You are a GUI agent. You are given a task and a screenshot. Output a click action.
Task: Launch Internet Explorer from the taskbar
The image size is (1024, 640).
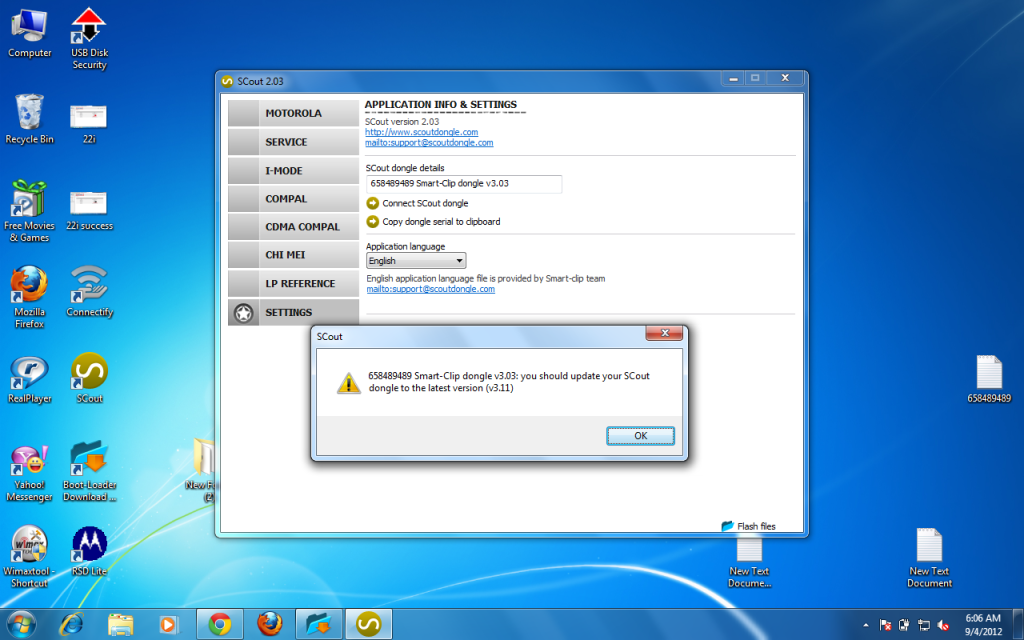click(x=71, y=624)
